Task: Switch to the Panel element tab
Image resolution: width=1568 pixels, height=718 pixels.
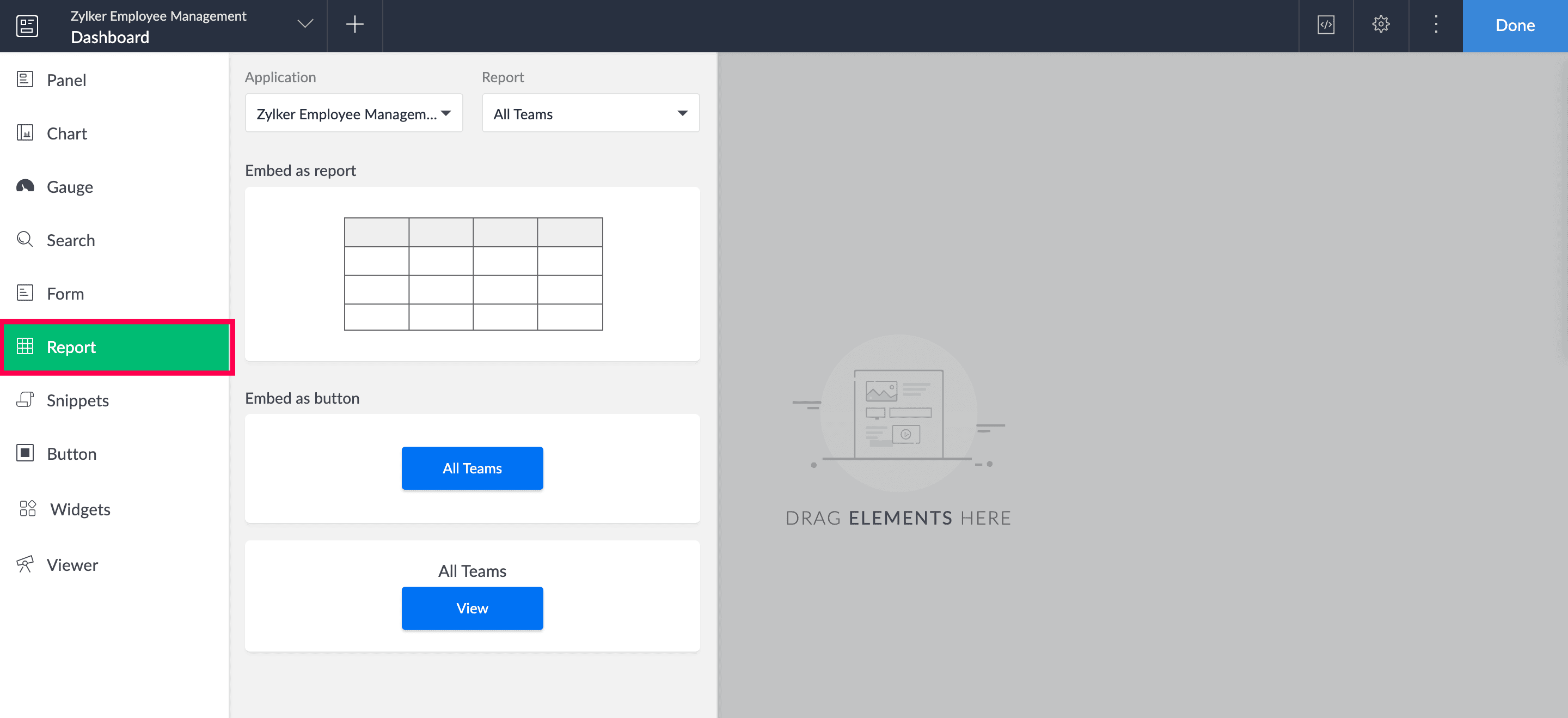Action: (x=66, y=80)
